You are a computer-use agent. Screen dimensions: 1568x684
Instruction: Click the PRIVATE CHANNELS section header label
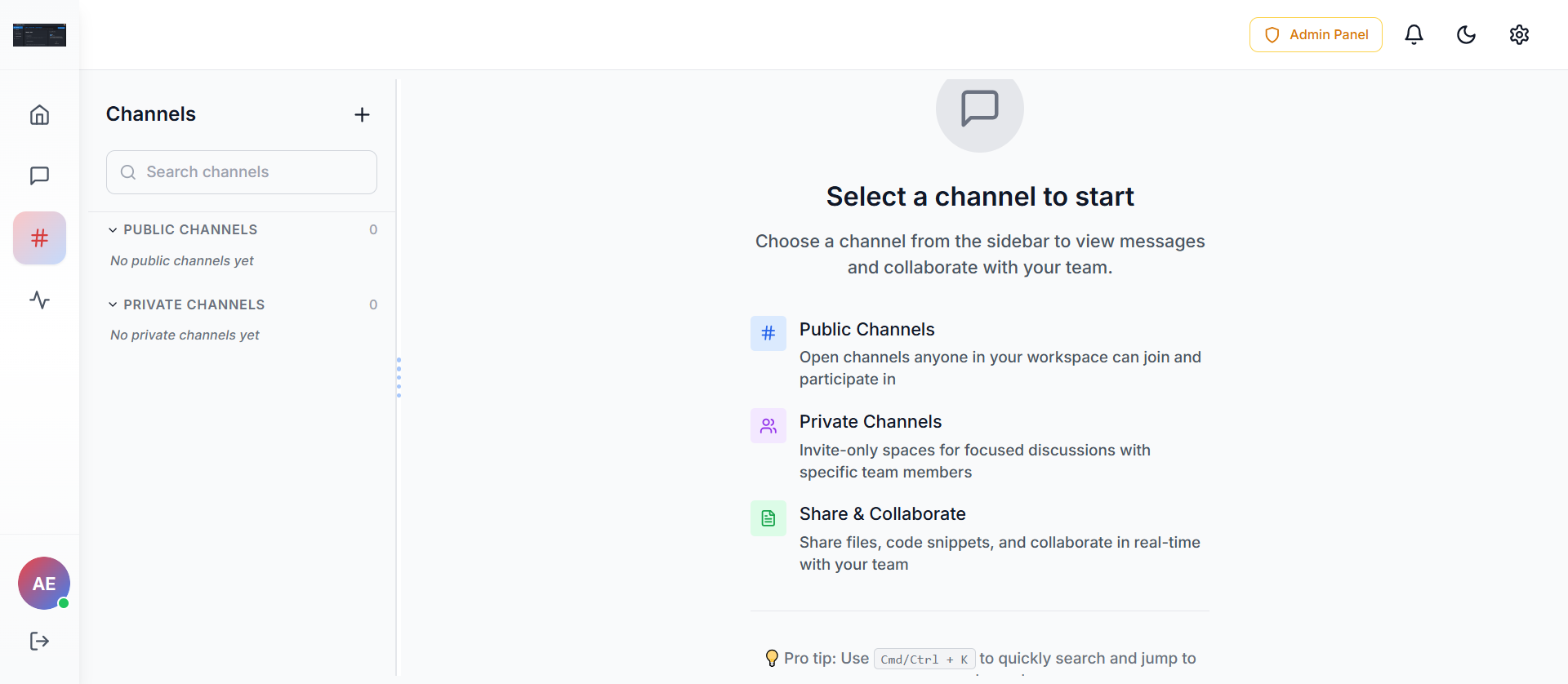tap(194, 304)
